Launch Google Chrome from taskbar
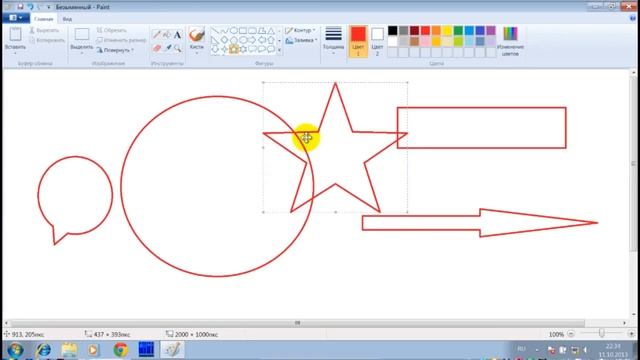The width and height of the screenshot is (640, 360). 120,350
